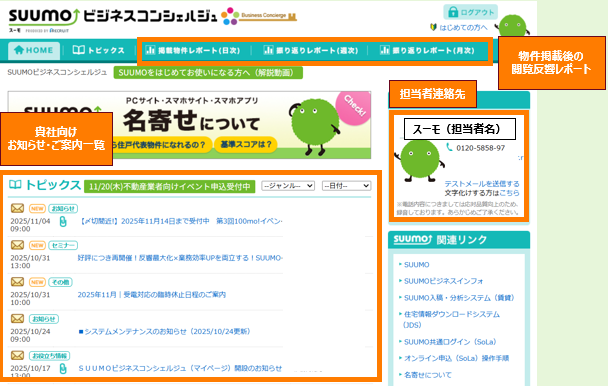The height and width of the screenshot is (386, 608).
Task: Click the お役立ち情報 category tag
Action: coord(49,356)
